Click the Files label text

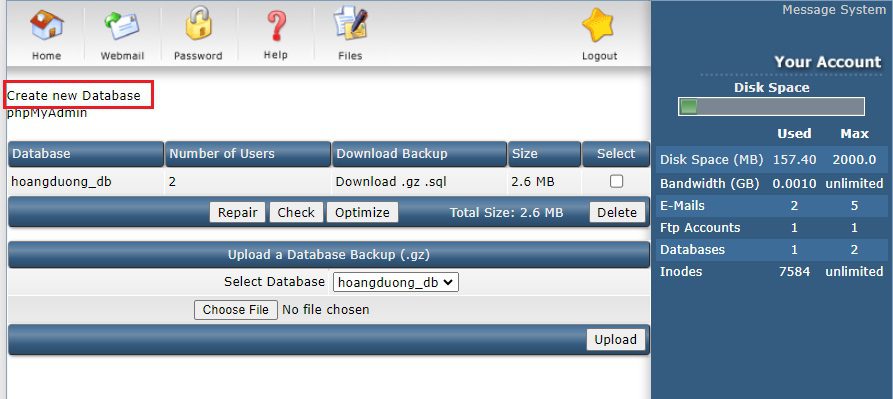click(350, 56)
